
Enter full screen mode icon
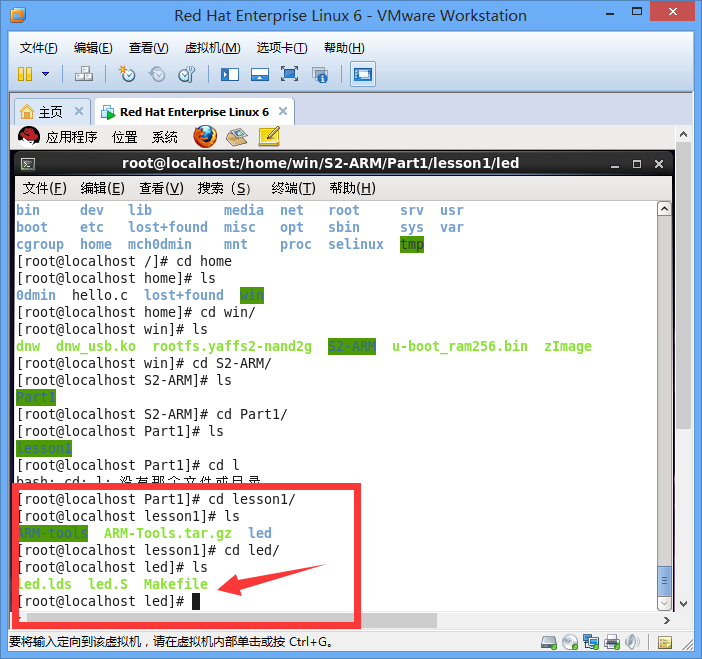pyautogui.click(x=290, y=74)
